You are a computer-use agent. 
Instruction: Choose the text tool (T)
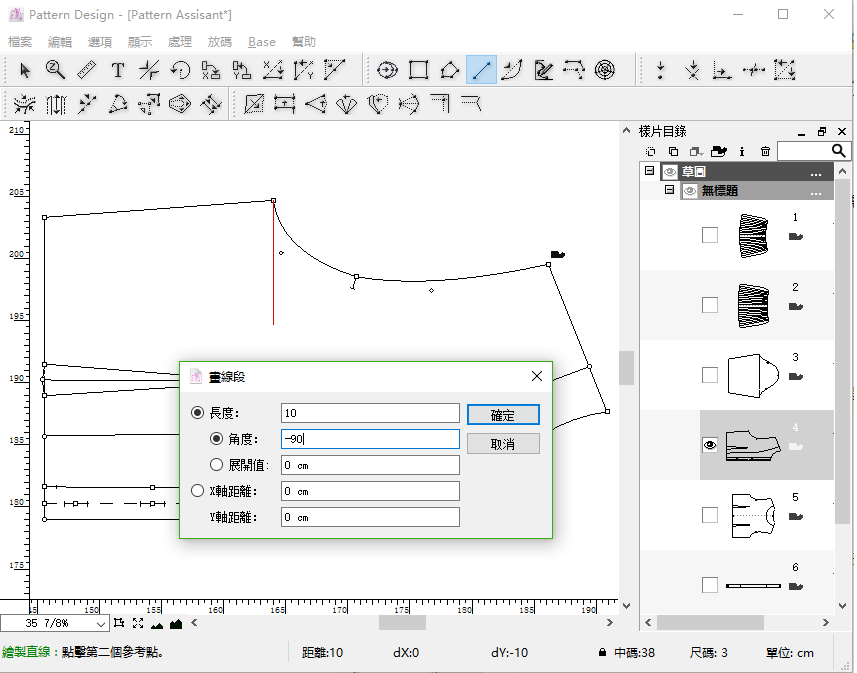coord(117,70)
